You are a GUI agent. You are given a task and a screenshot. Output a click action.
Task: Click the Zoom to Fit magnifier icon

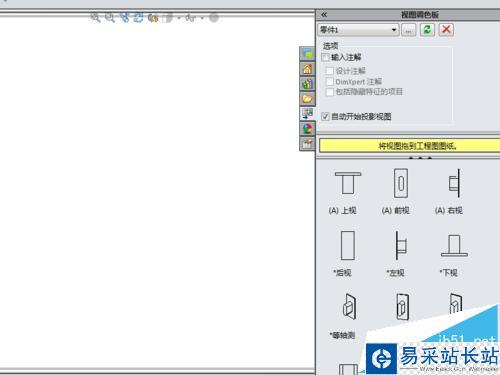pyautogui.click(x=95, y=17)
